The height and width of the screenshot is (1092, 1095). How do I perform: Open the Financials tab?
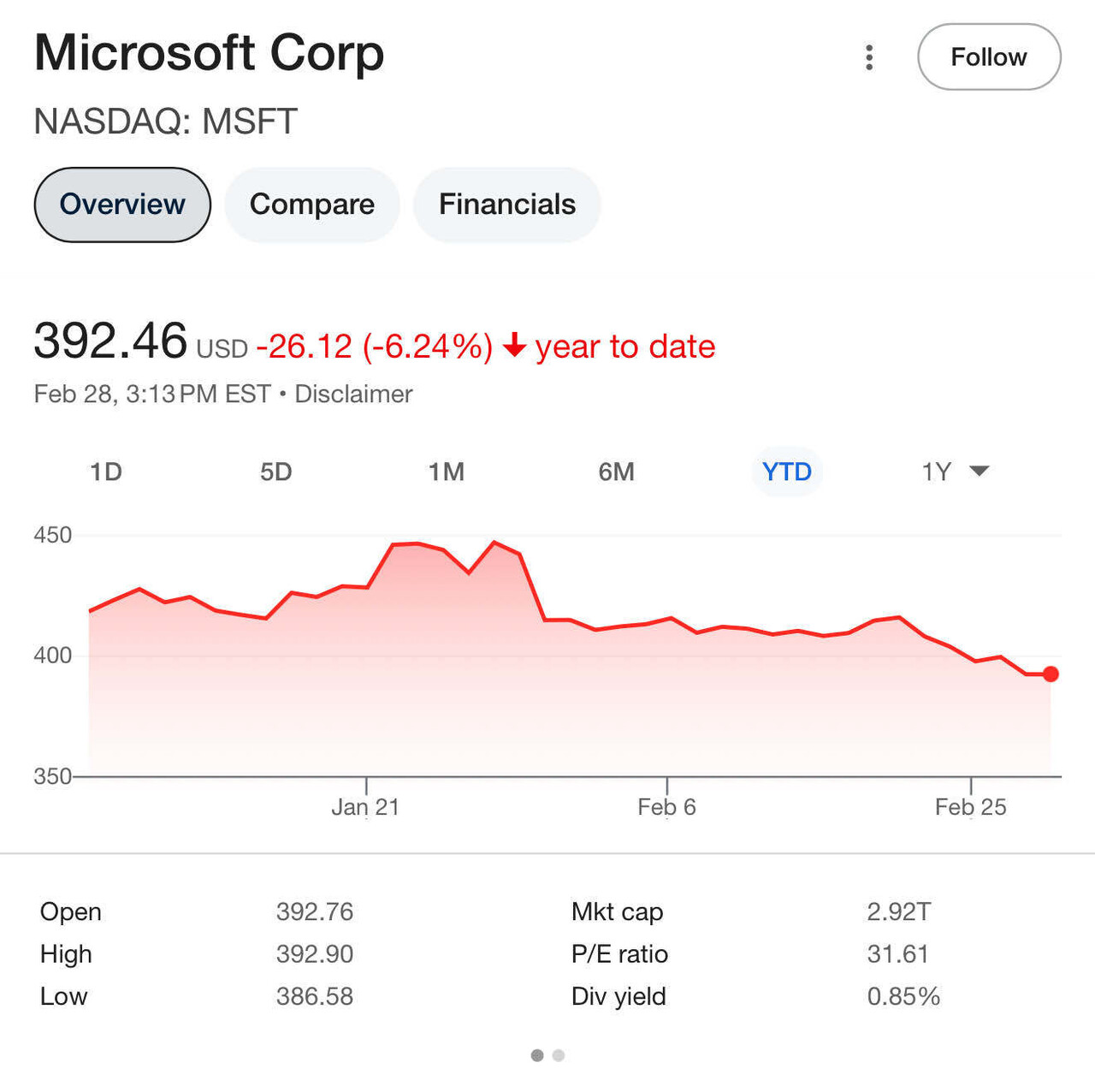(x=507, y=205)
